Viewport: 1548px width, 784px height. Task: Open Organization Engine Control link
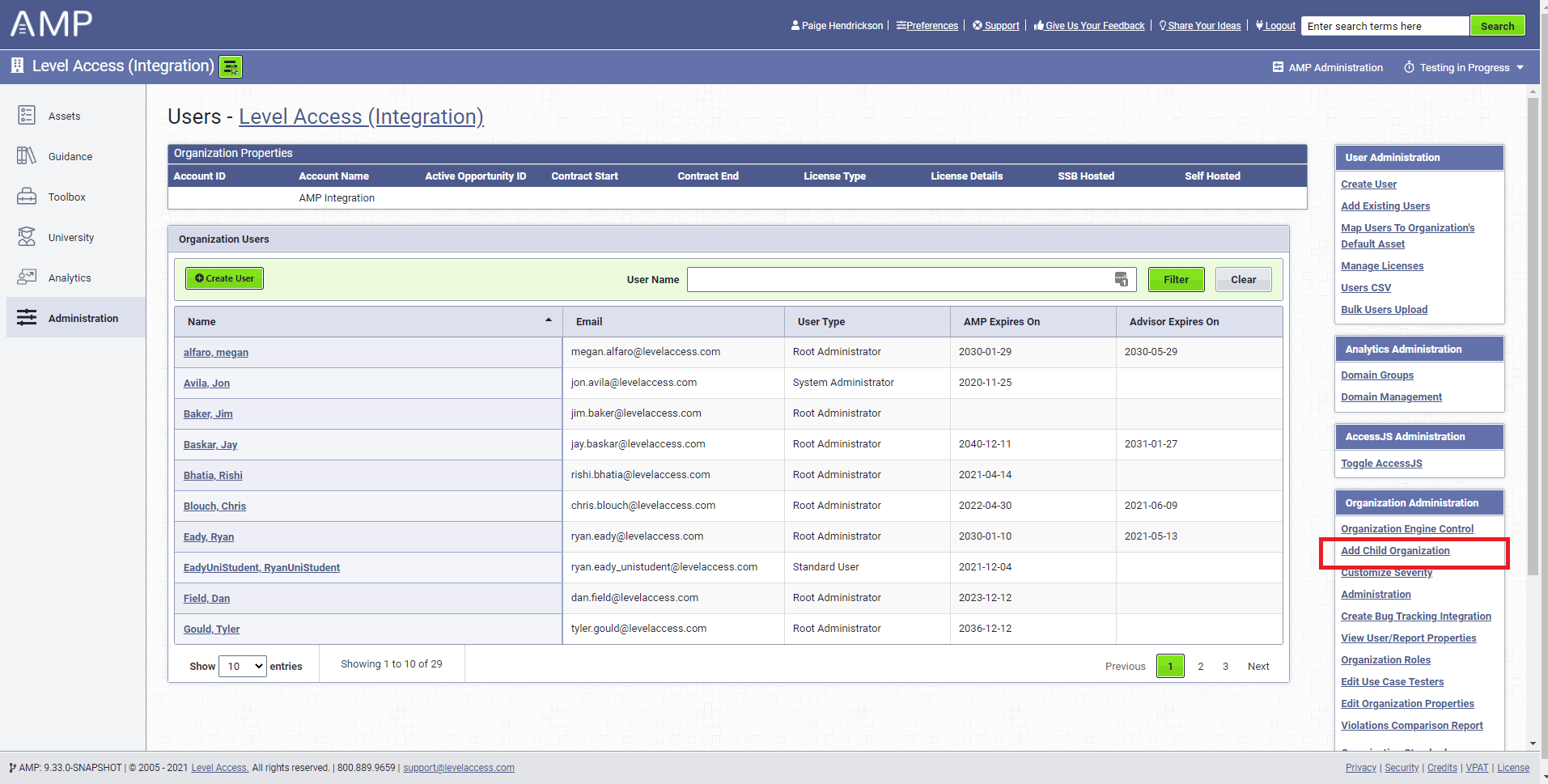(x=1407, y=528)
